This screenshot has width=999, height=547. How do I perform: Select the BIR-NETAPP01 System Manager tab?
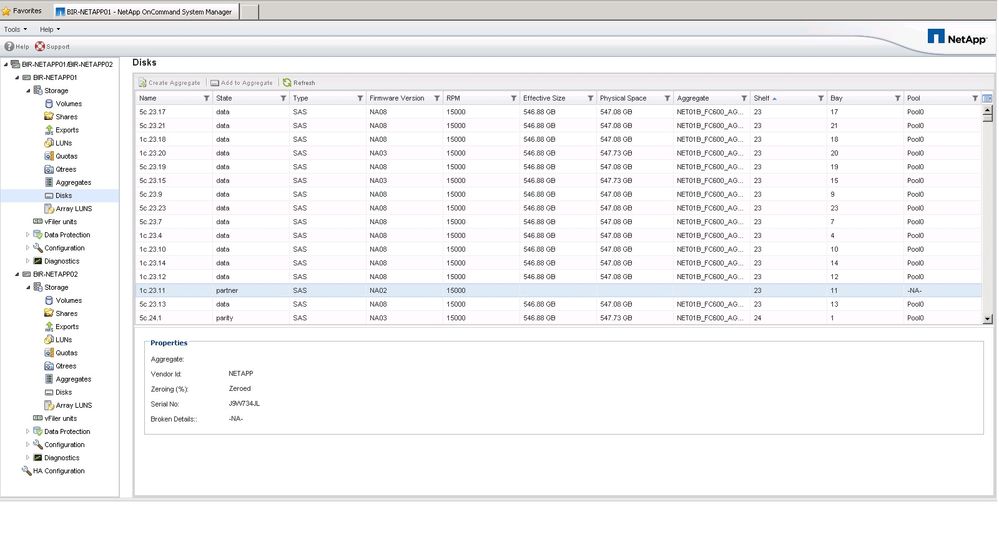click(x=145, y=11)
